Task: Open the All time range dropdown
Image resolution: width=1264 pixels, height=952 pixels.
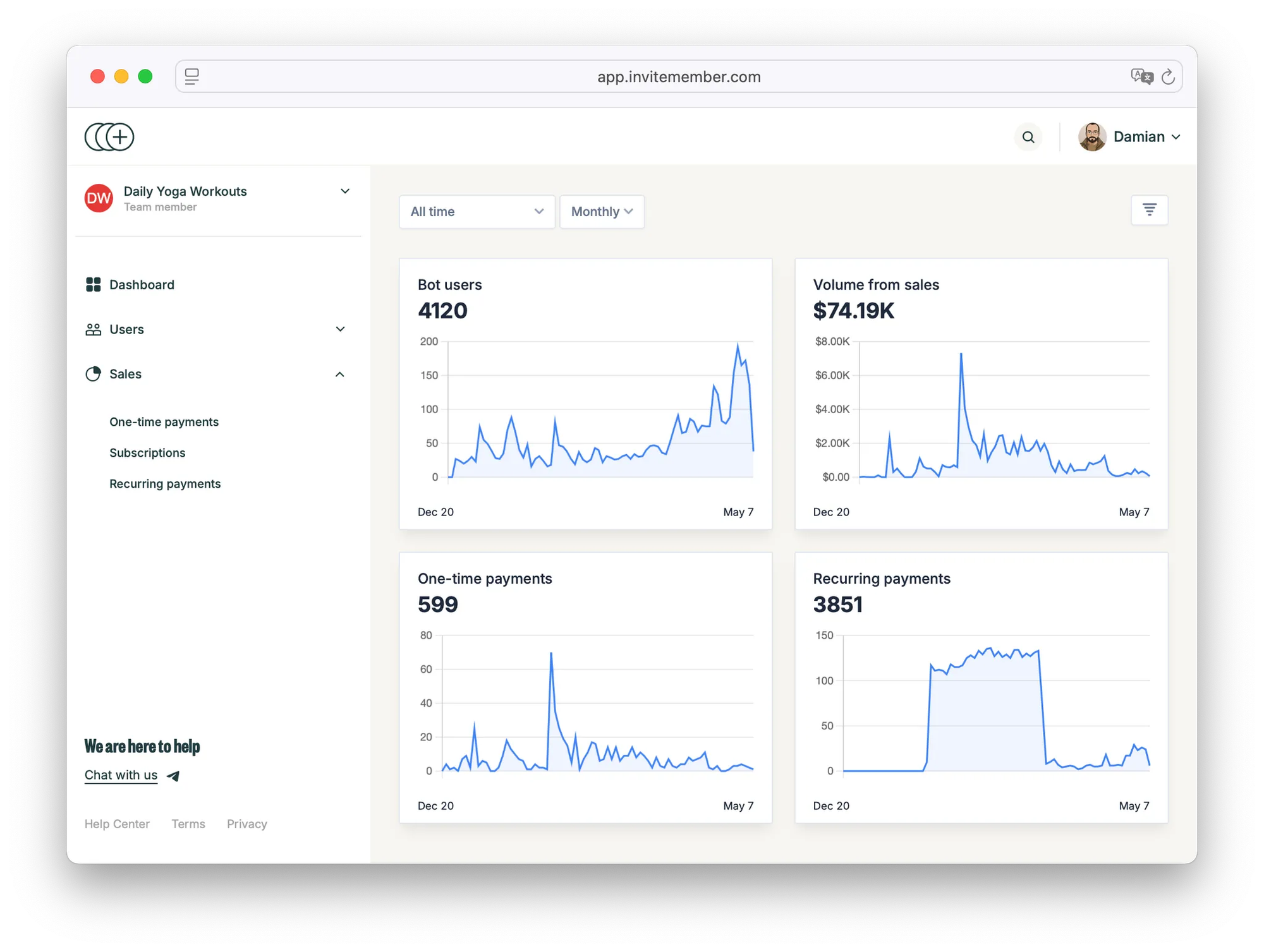Action: pos(477,212)
